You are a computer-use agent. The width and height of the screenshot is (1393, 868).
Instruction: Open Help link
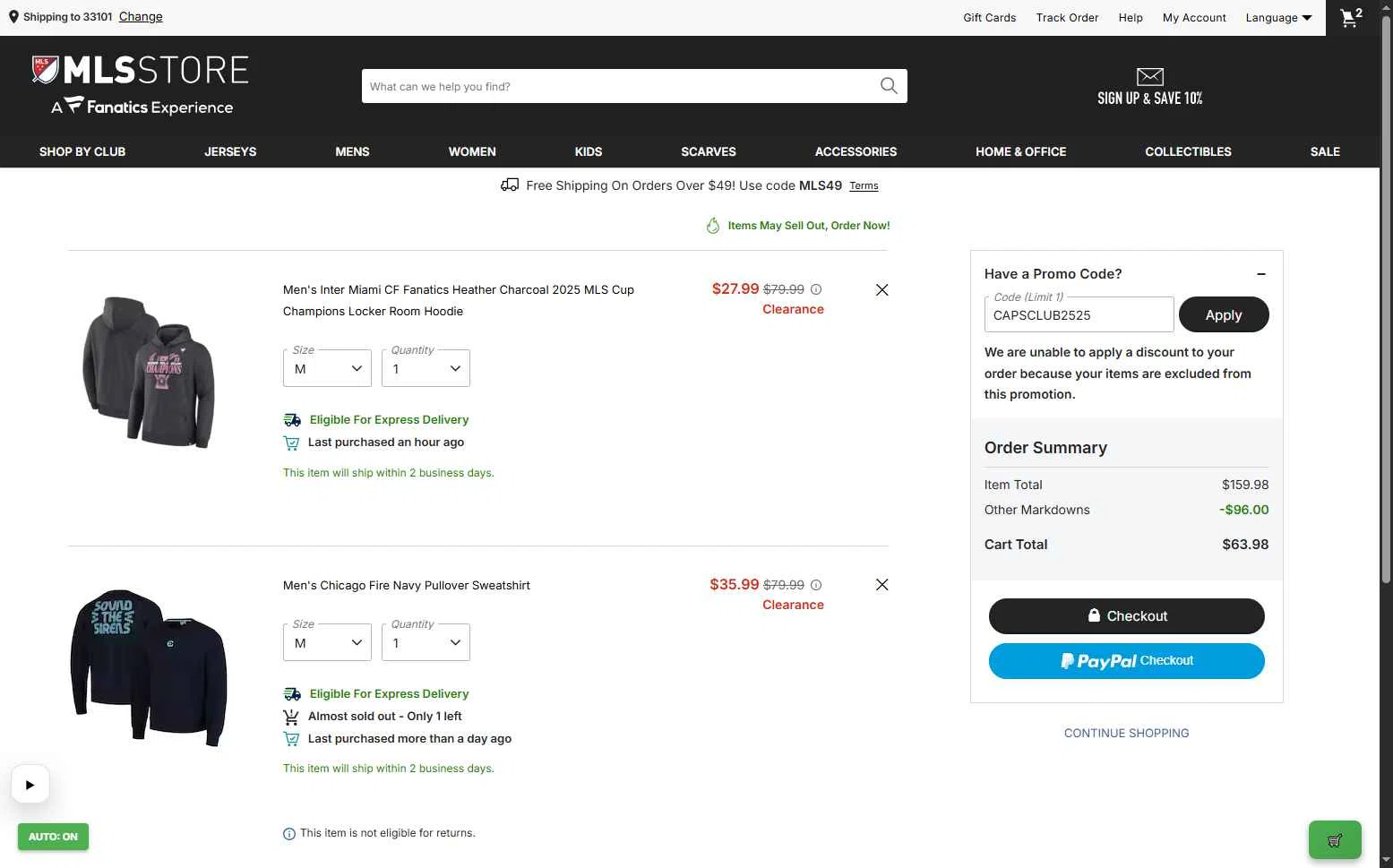tap(1131, 18)
